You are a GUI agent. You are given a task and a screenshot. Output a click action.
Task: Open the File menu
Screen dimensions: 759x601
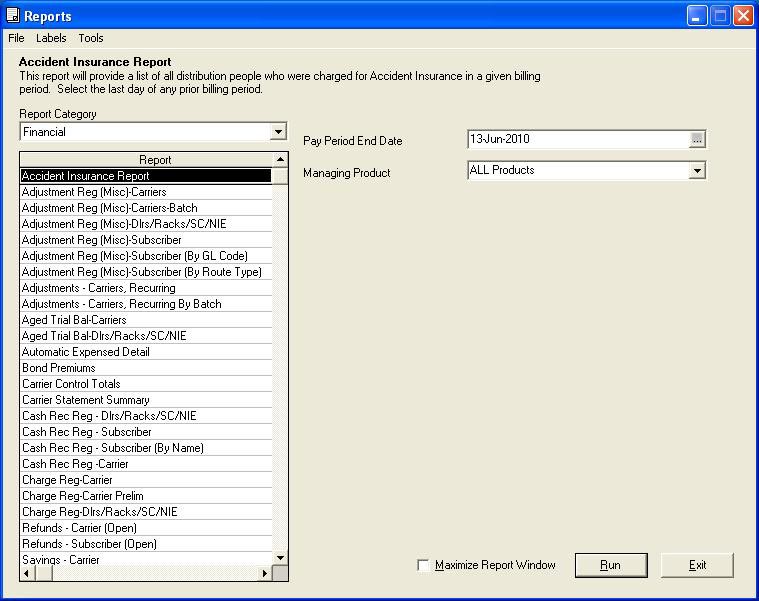(x=16, y=38)
